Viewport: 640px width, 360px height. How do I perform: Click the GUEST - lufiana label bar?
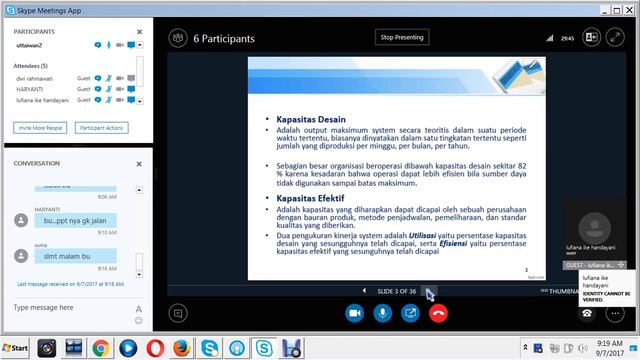595,265
